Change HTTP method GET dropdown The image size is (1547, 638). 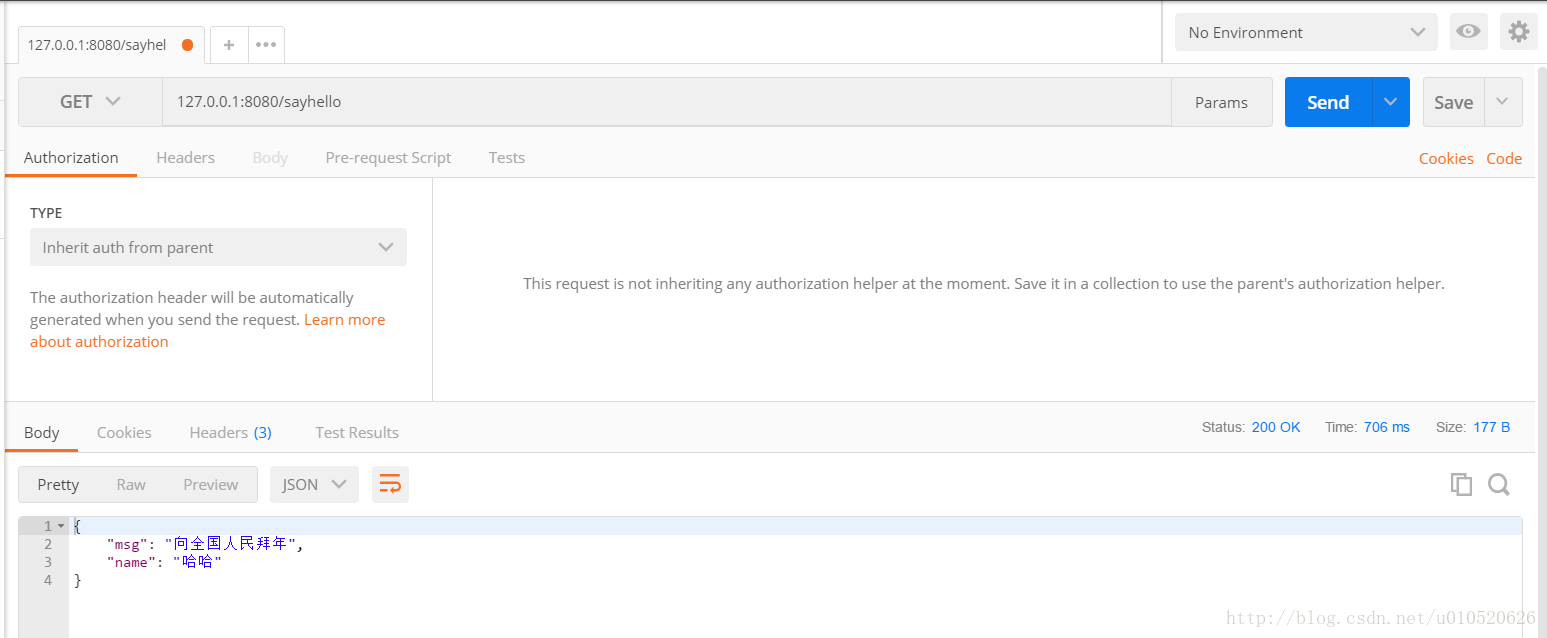coord(90,102)
